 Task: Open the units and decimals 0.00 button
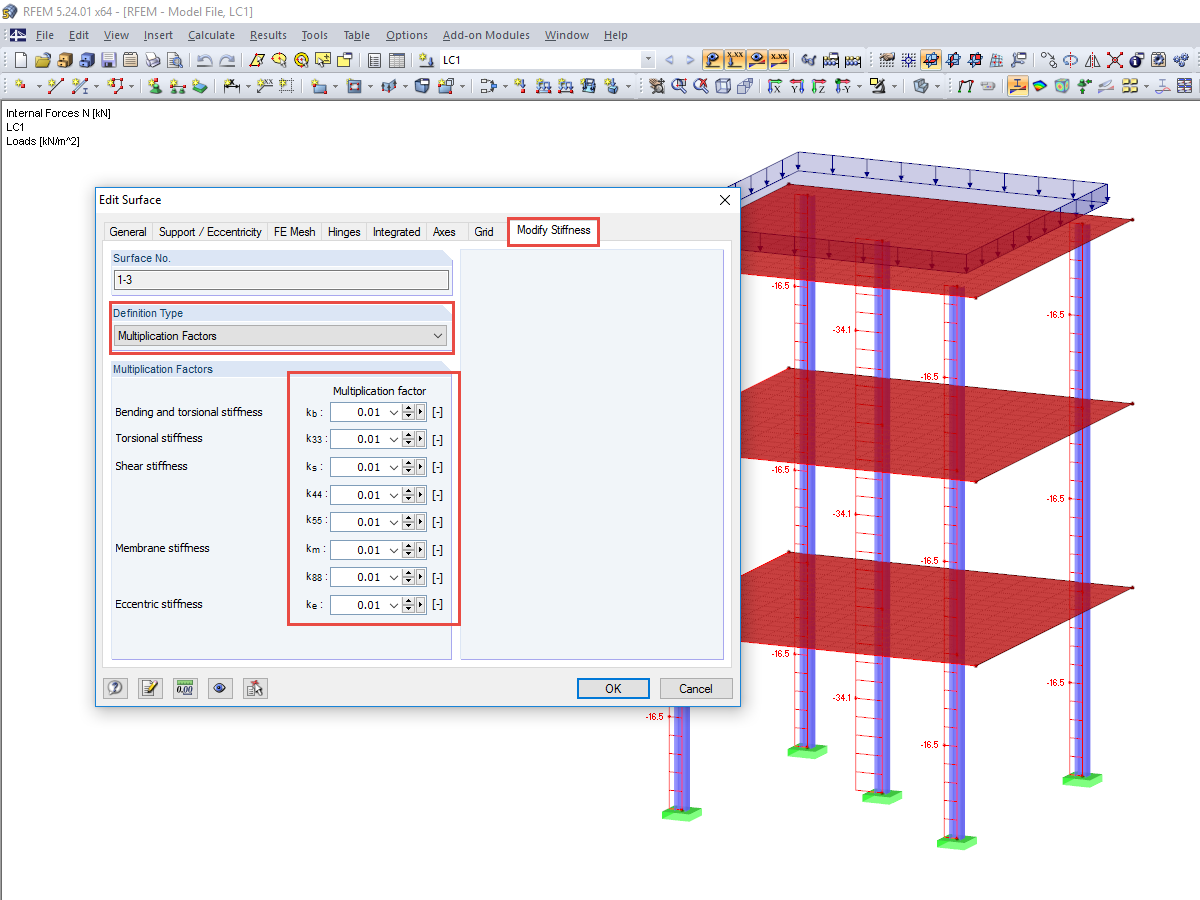click(185, 688)
